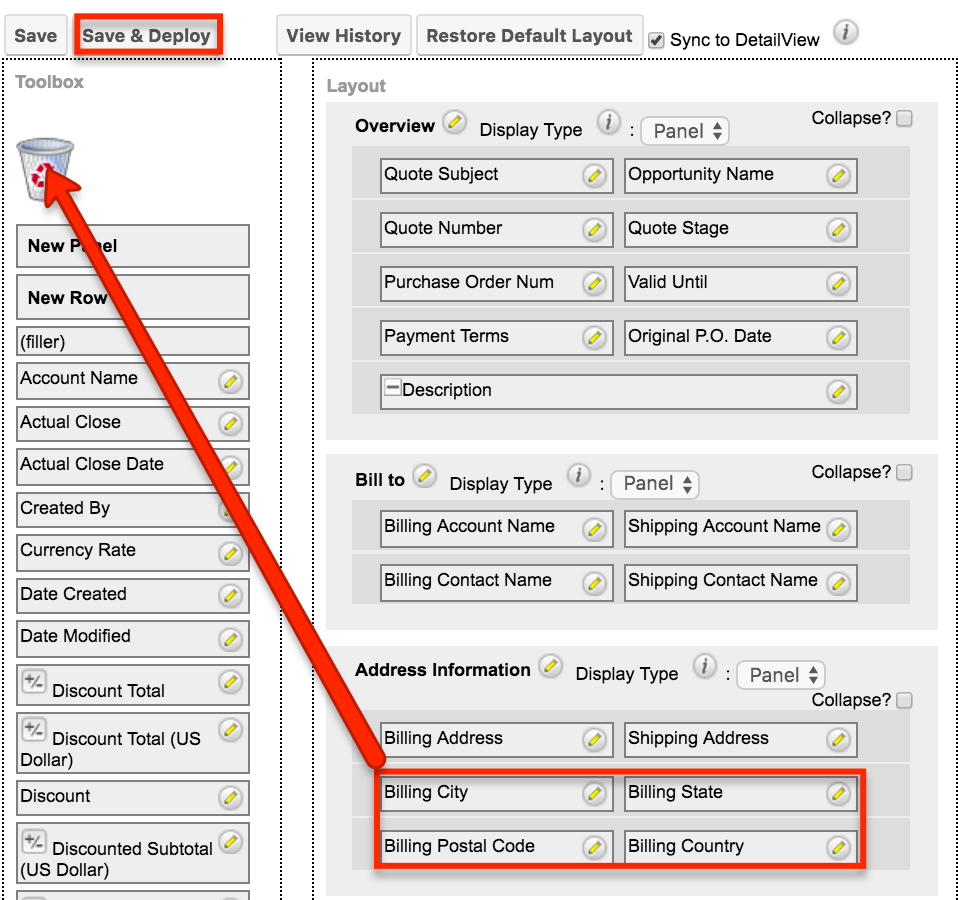Open Bill to Display Type dropdown

655,485
